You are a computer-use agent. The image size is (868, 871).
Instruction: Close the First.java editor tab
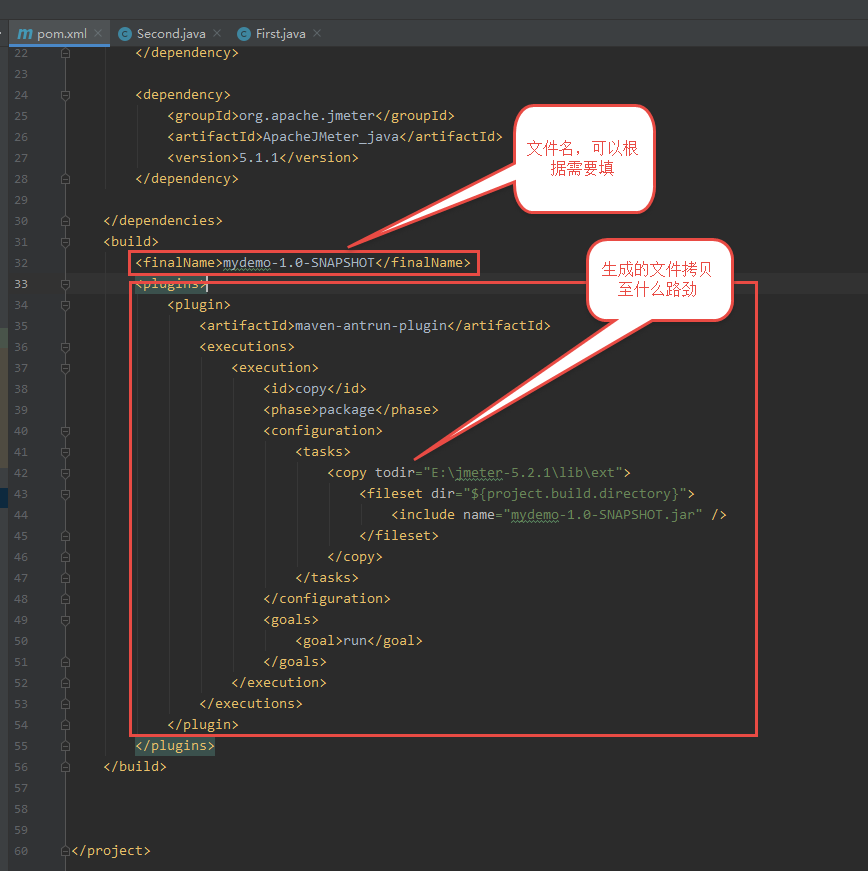pyautogui.click(x=317, y=33)
